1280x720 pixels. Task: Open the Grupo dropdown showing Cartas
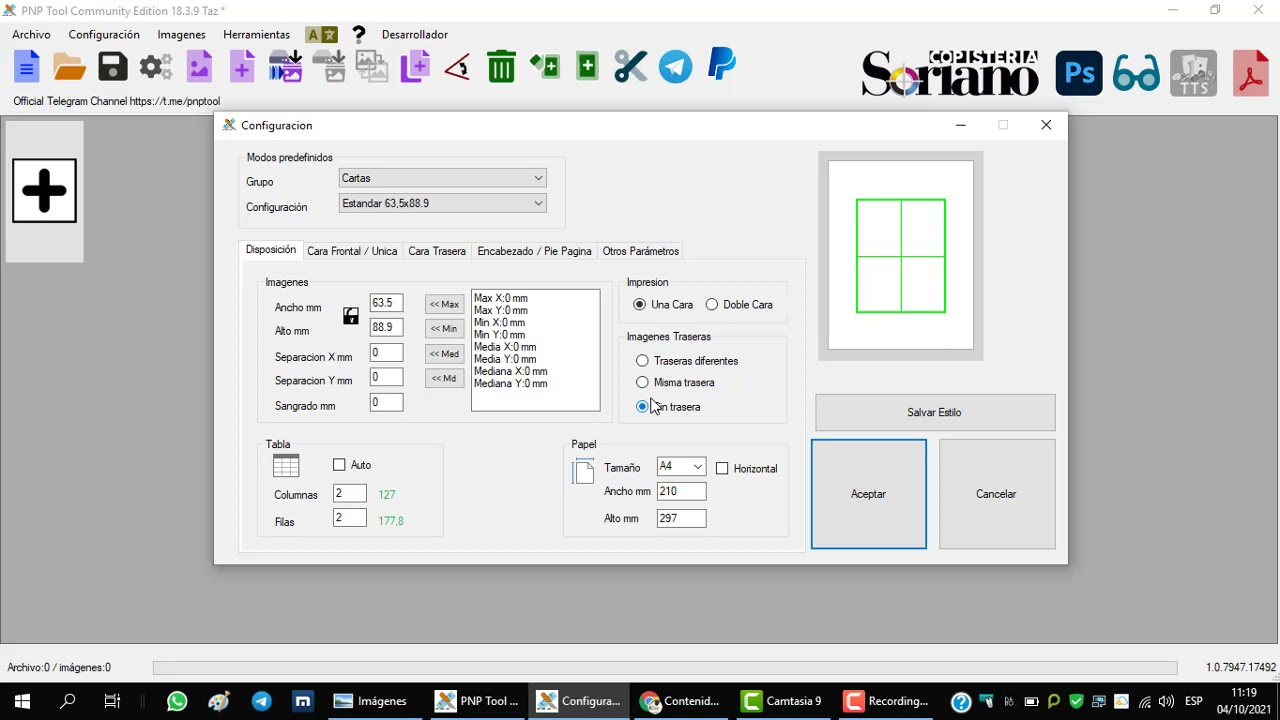442,178
